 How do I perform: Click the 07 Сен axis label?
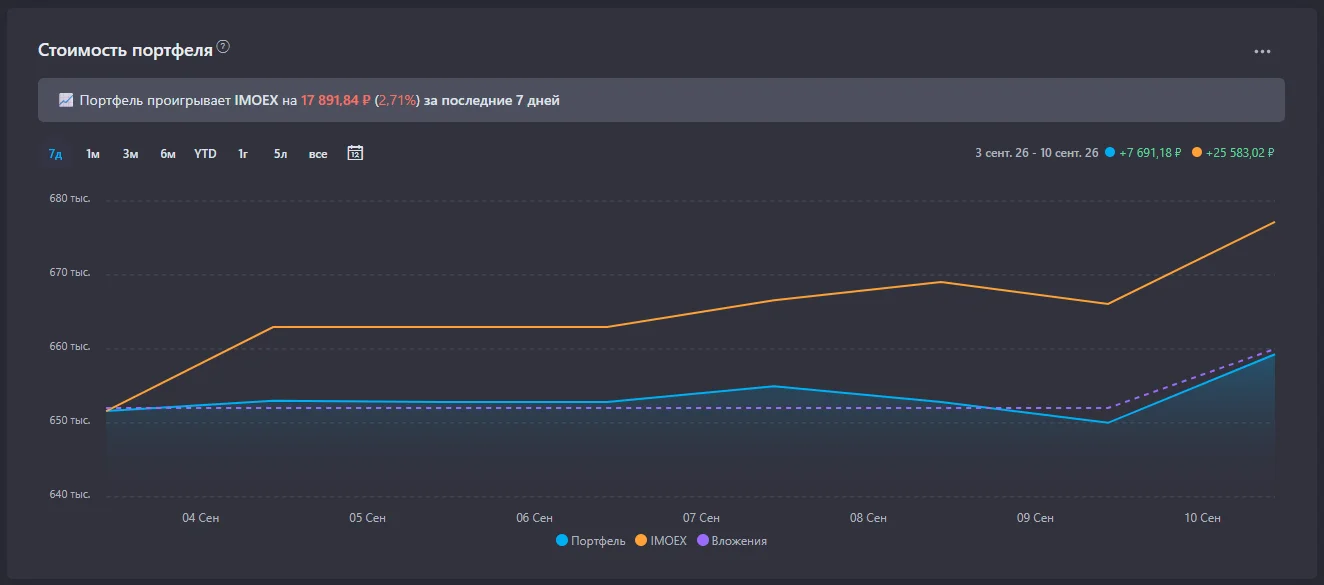701,518
